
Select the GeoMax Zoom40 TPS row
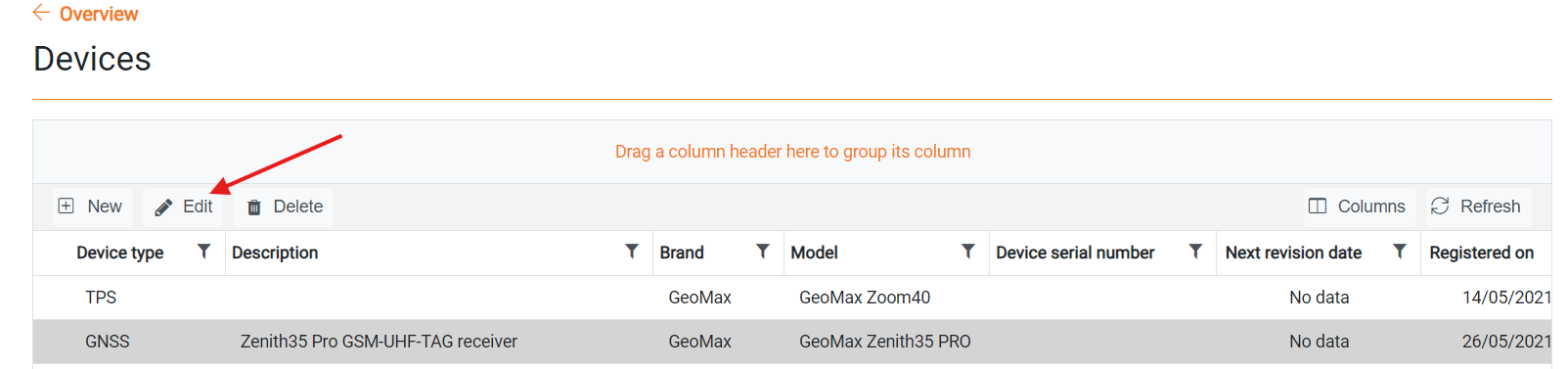point(792,298)
